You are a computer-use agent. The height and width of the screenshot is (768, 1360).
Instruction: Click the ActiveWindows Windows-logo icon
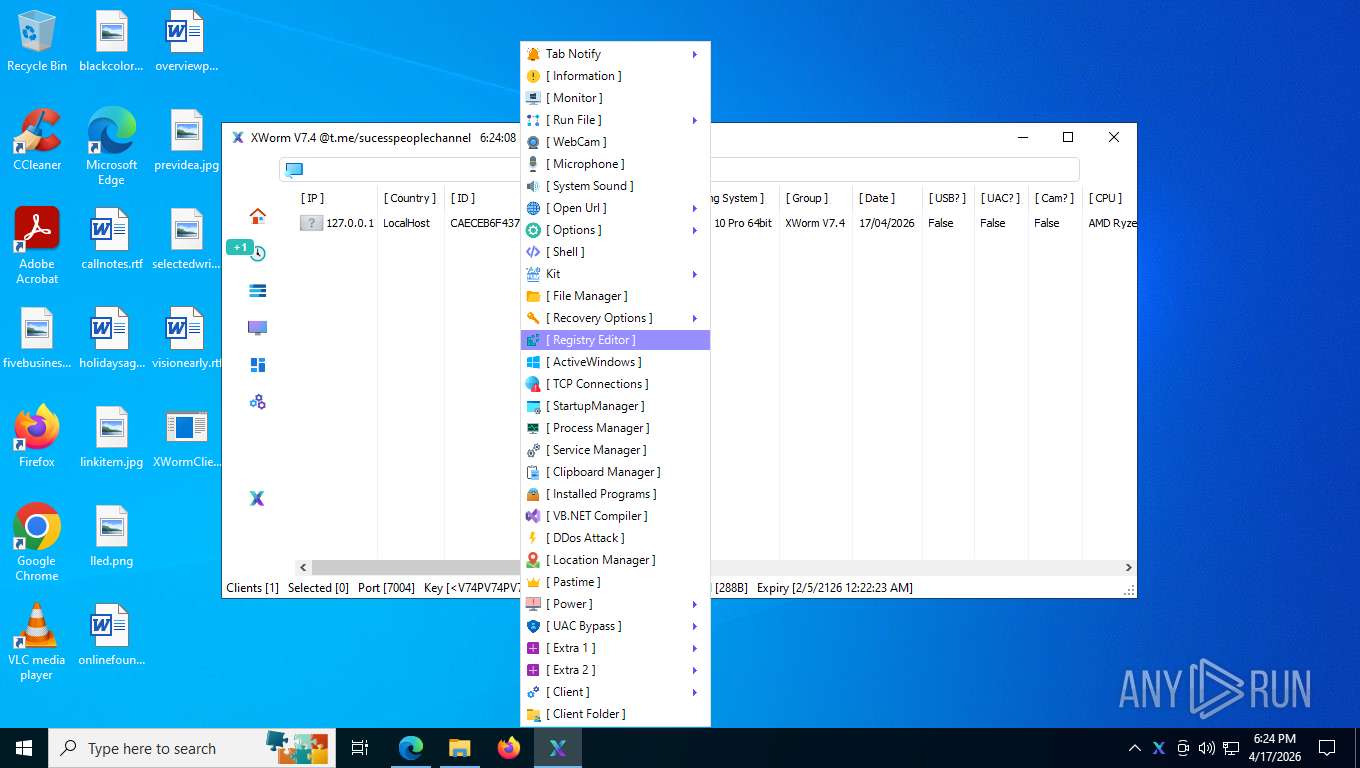tap(533, 362)
